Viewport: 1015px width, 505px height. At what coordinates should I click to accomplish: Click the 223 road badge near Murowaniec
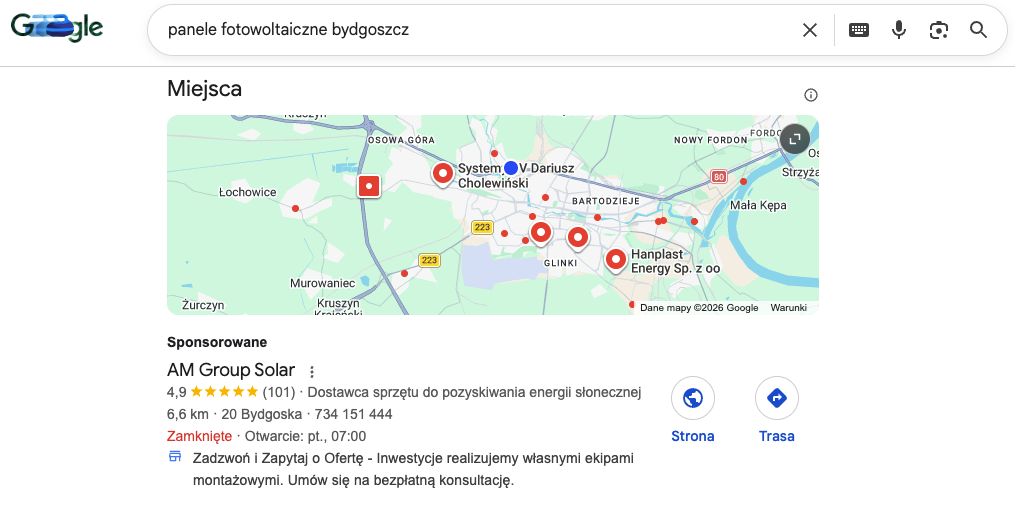pyautogui.click(x=429, y=260)
